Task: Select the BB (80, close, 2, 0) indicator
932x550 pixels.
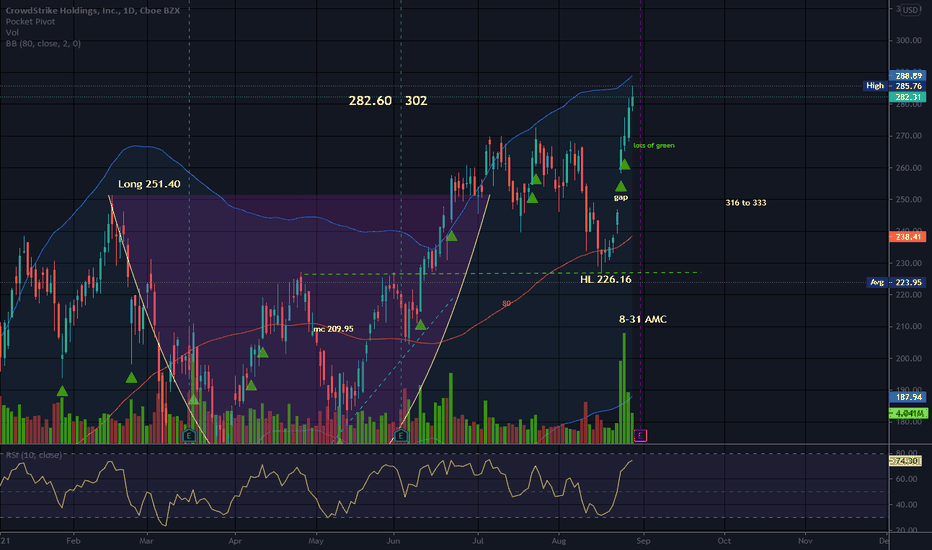Action: [43, 43]
